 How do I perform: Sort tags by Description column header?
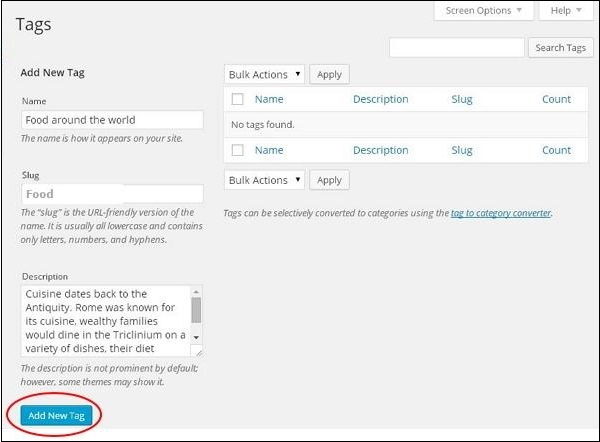click(x=380, y=99)
